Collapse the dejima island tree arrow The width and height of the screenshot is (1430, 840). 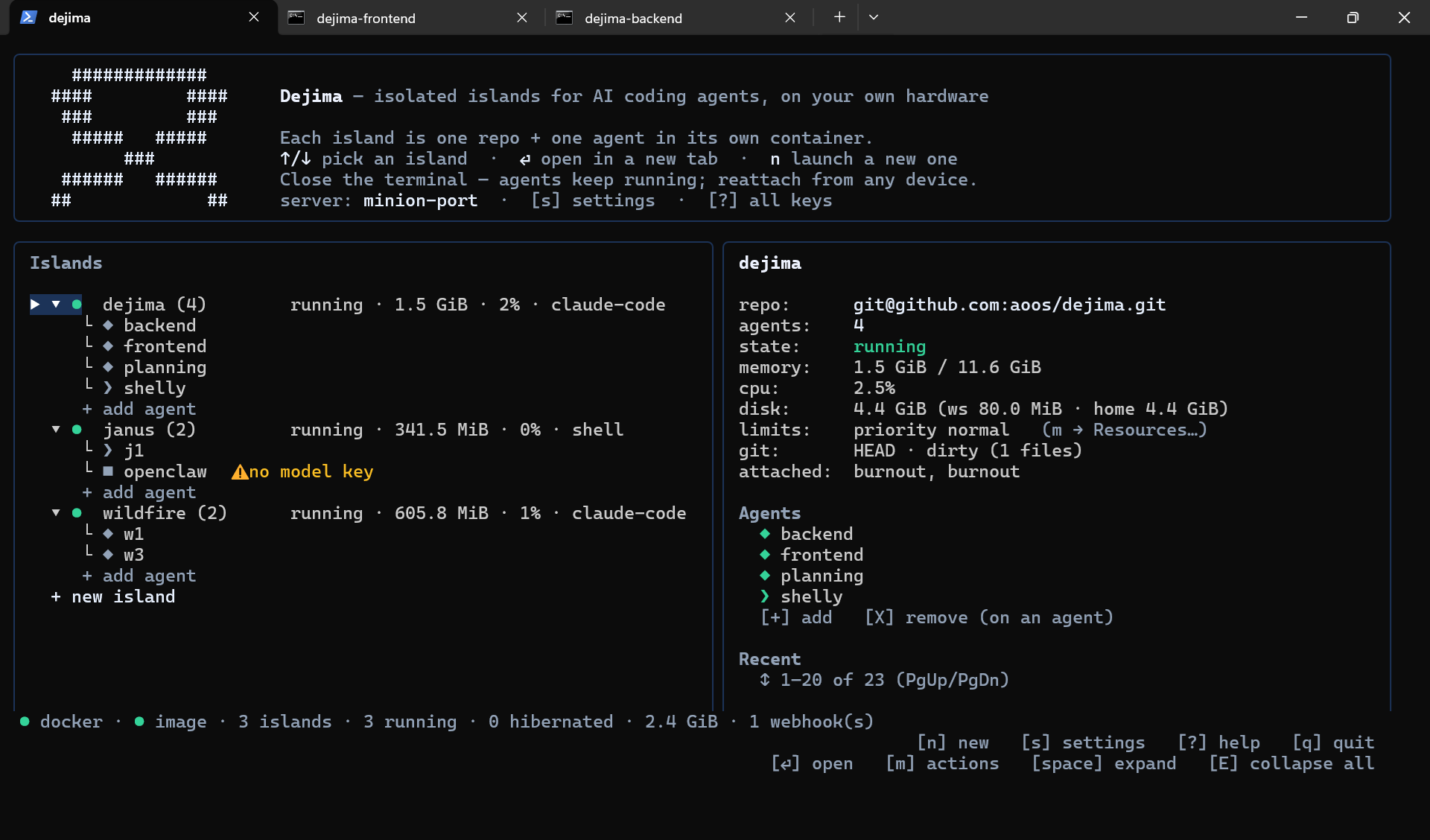click(x=56, y=305)
